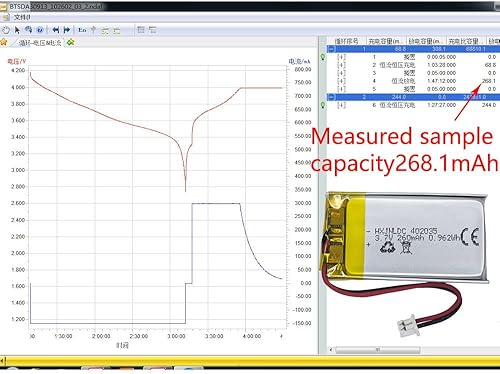Viewport: 500px width, 374px height.
Task: Click the round blue toolbar icon
Action: click(x=40, y=30)
